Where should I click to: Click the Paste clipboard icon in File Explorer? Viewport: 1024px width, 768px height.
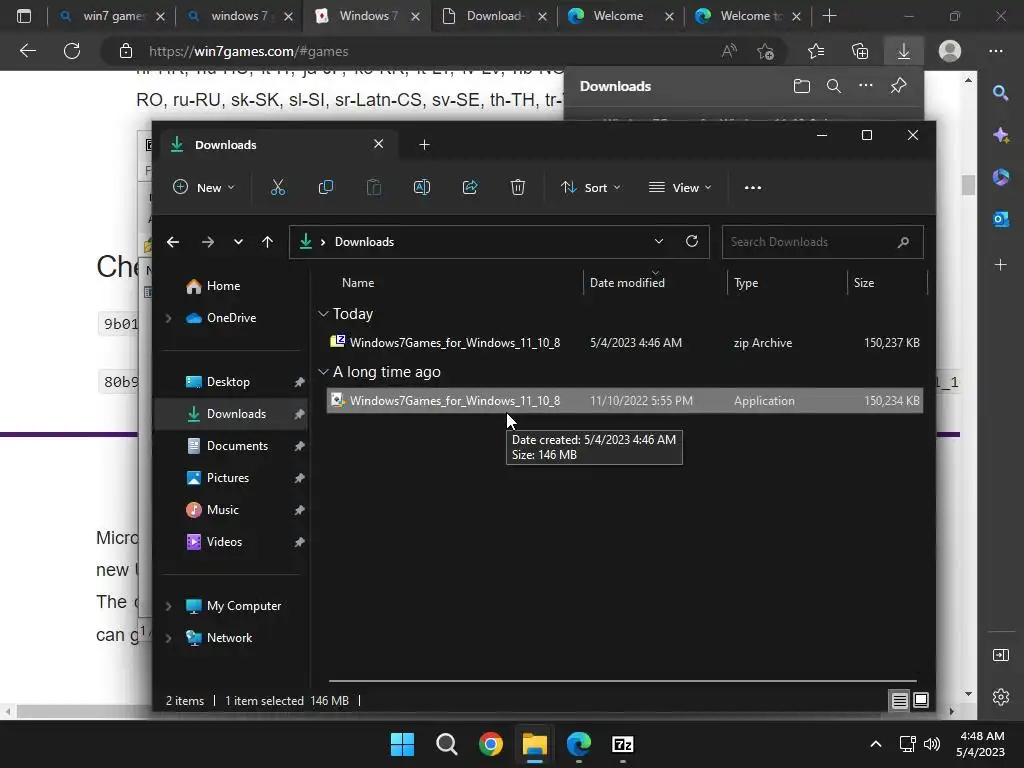[374, 187]
